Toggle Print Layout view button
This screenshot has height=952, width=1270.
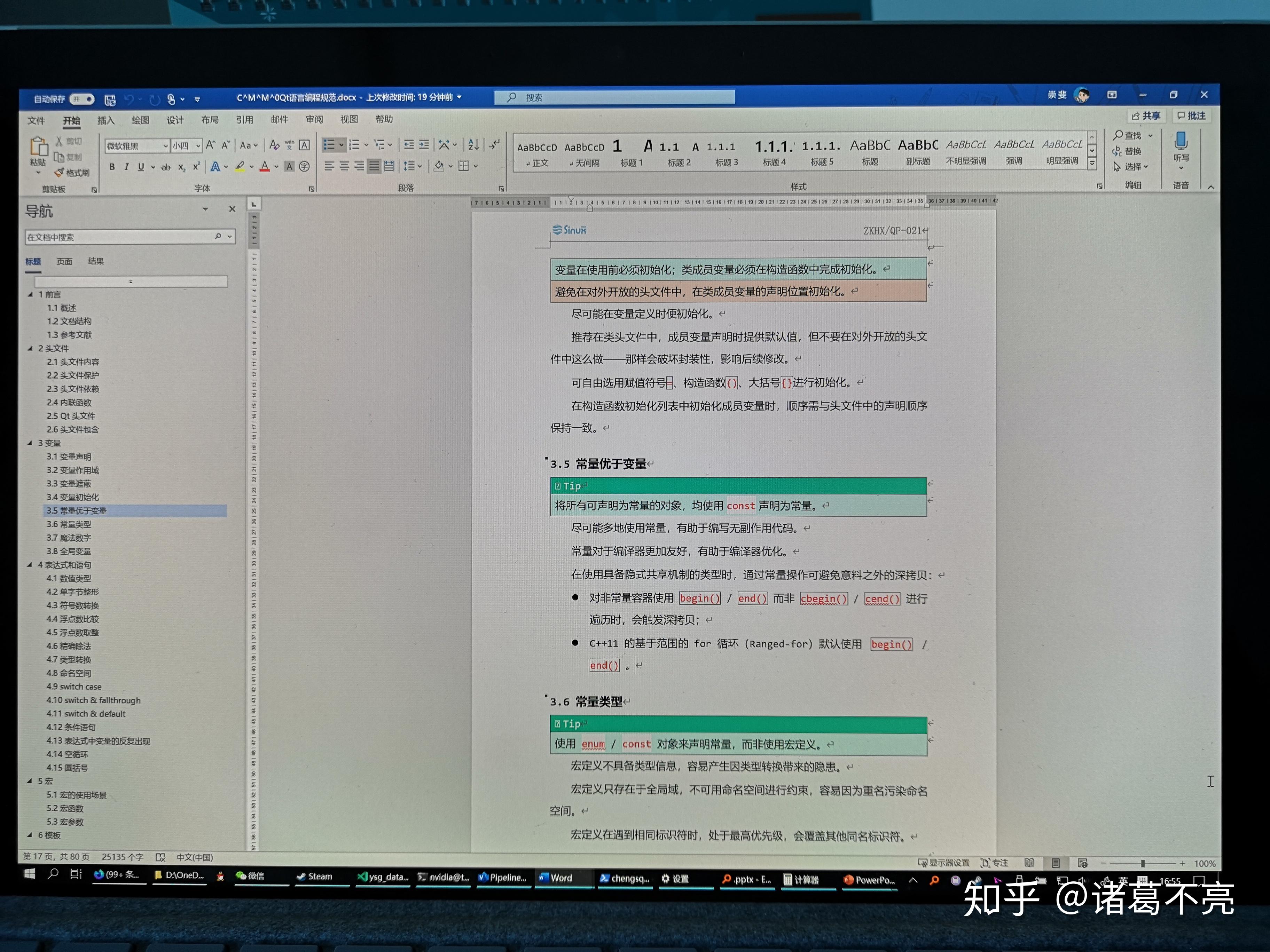(x=1055, y=863)
